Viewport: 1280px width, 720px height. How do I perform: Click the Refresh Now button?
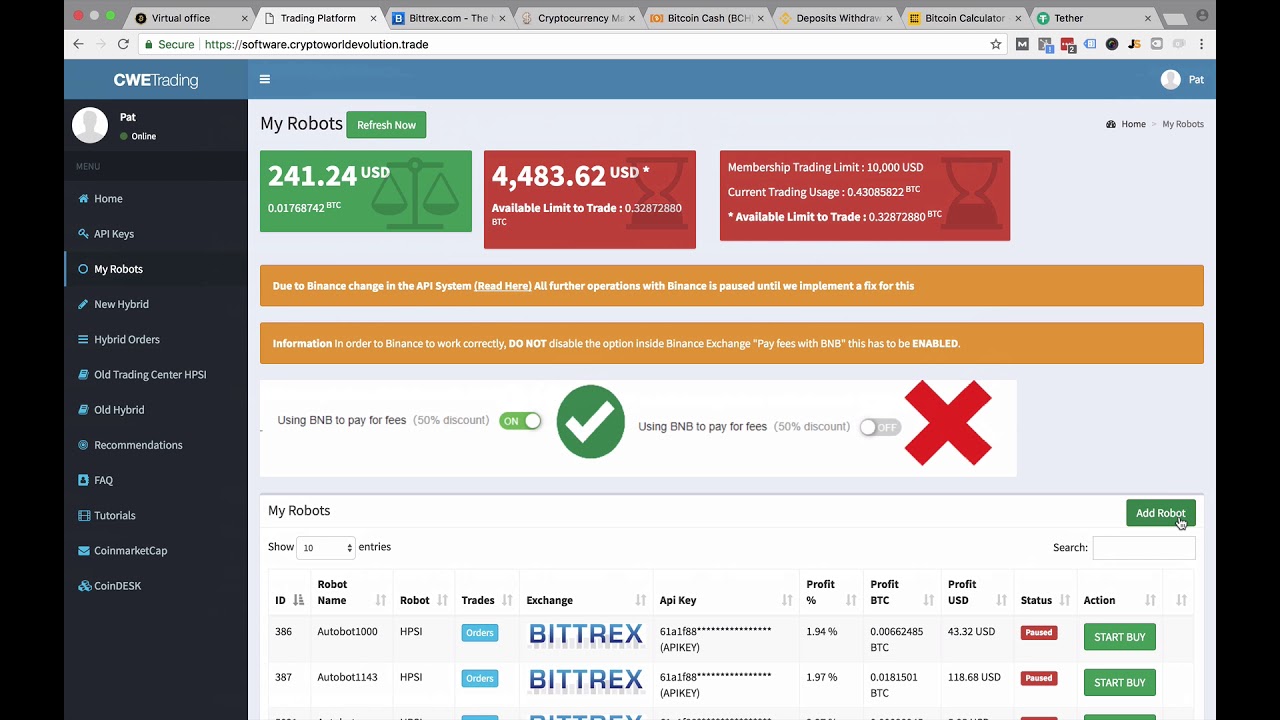[386, 125]
